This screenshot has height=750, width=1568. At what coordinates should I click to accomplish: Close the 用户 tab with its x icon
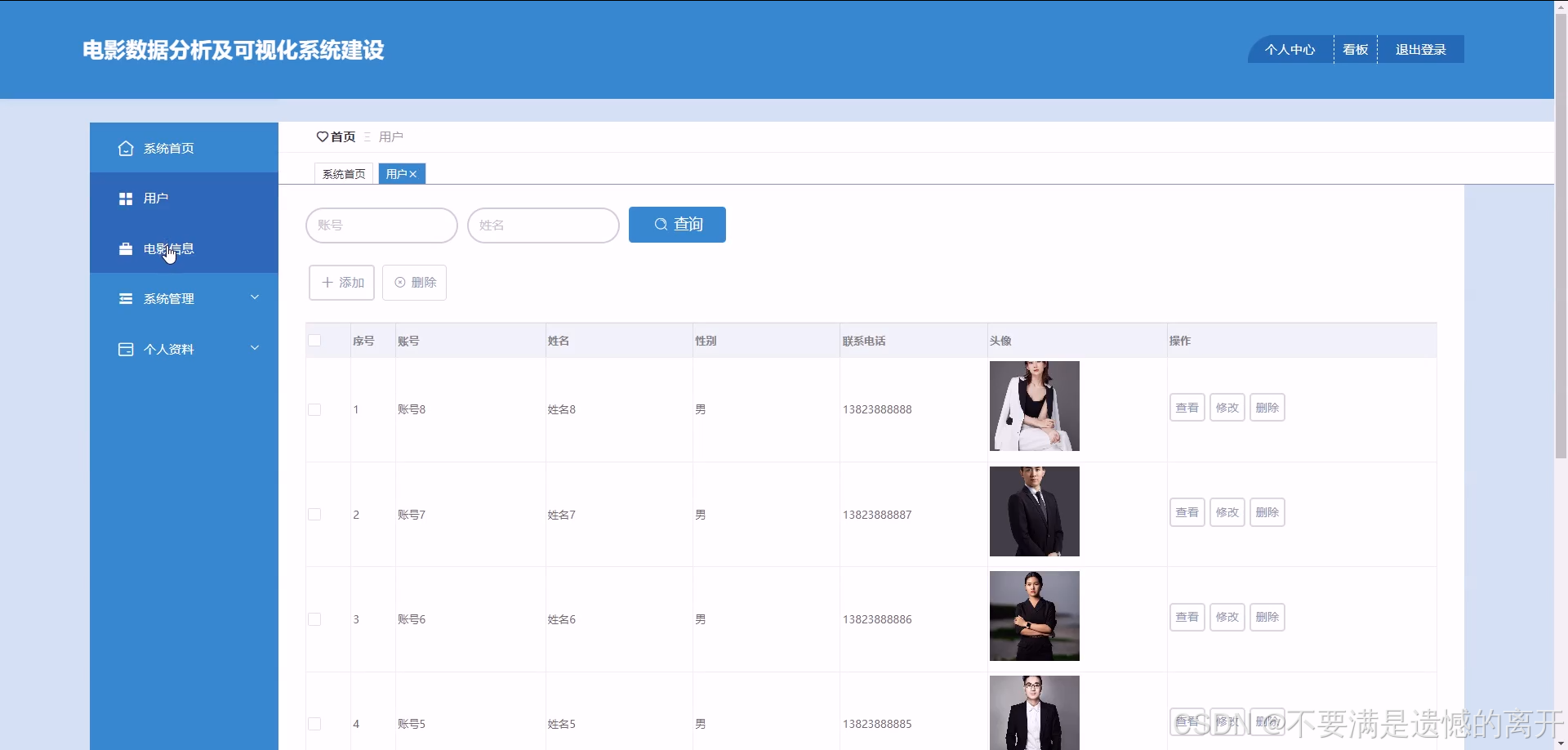413,174
